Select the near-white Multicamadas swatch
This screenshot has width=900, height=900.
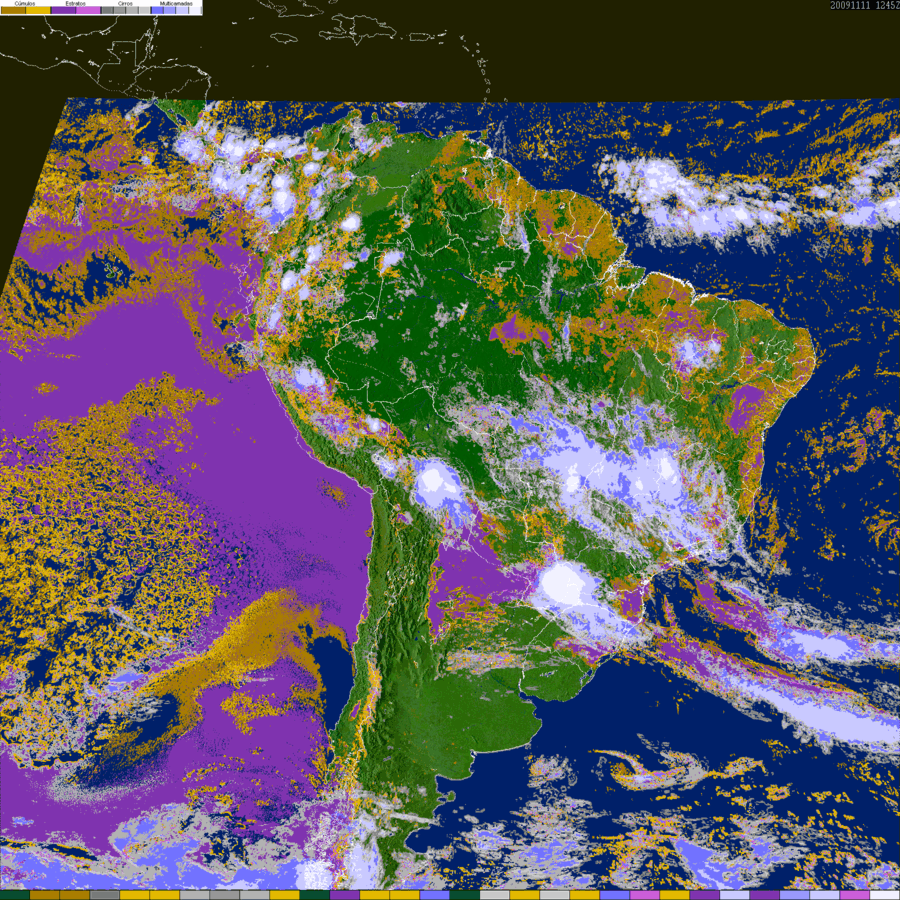[195, 10]
